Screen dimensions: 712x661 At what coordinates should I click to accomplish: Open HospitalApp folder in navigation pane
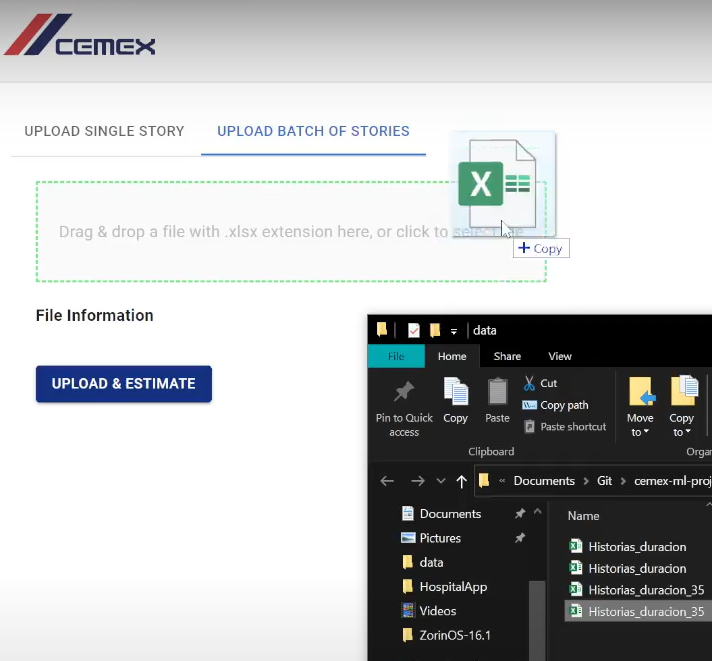click(x=453, y=587)
